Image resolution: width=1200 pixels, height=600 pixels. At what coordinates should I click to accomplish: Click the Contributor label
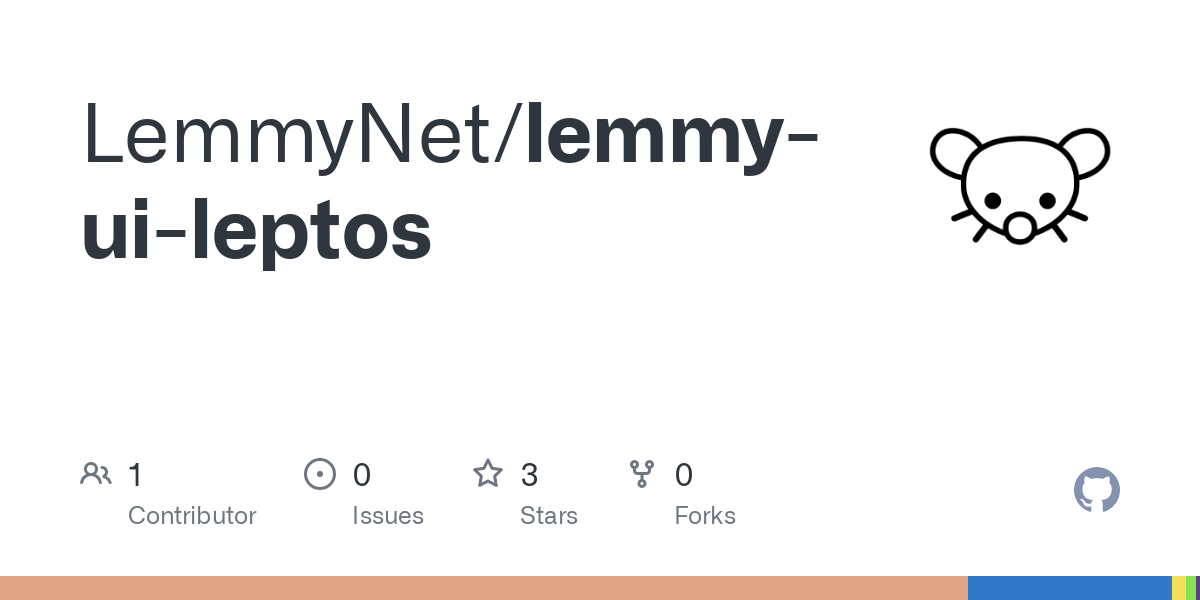192,515
